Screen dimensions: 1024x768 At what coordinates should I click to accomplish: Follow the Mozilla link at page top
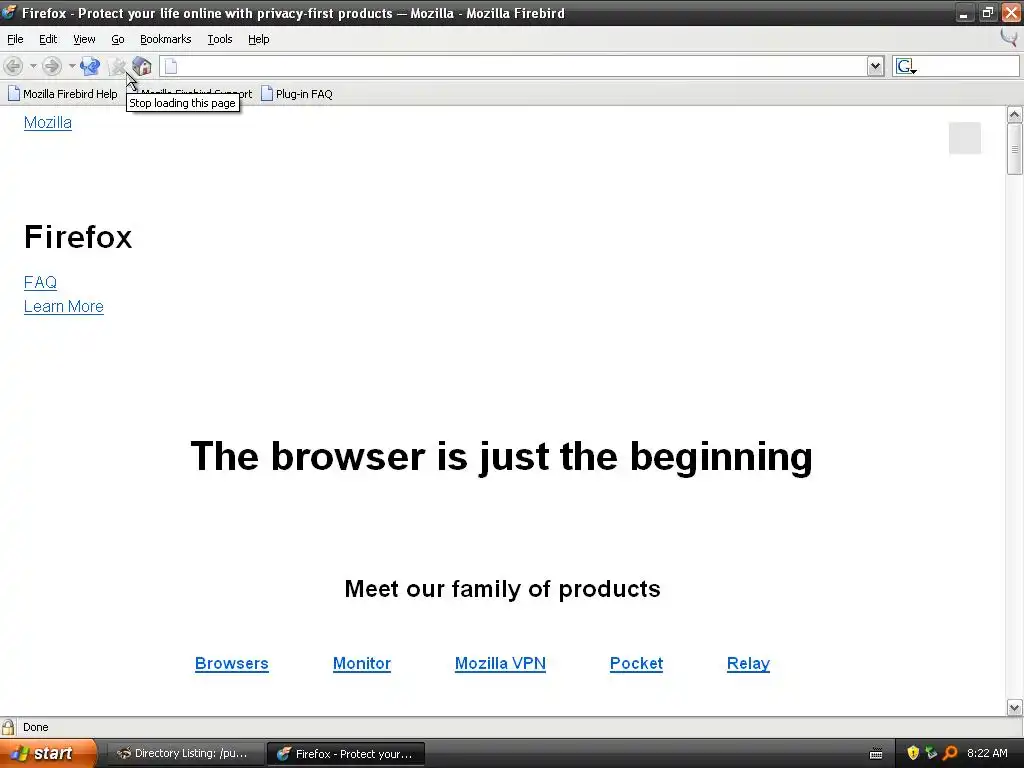click(x=48, y=123)
